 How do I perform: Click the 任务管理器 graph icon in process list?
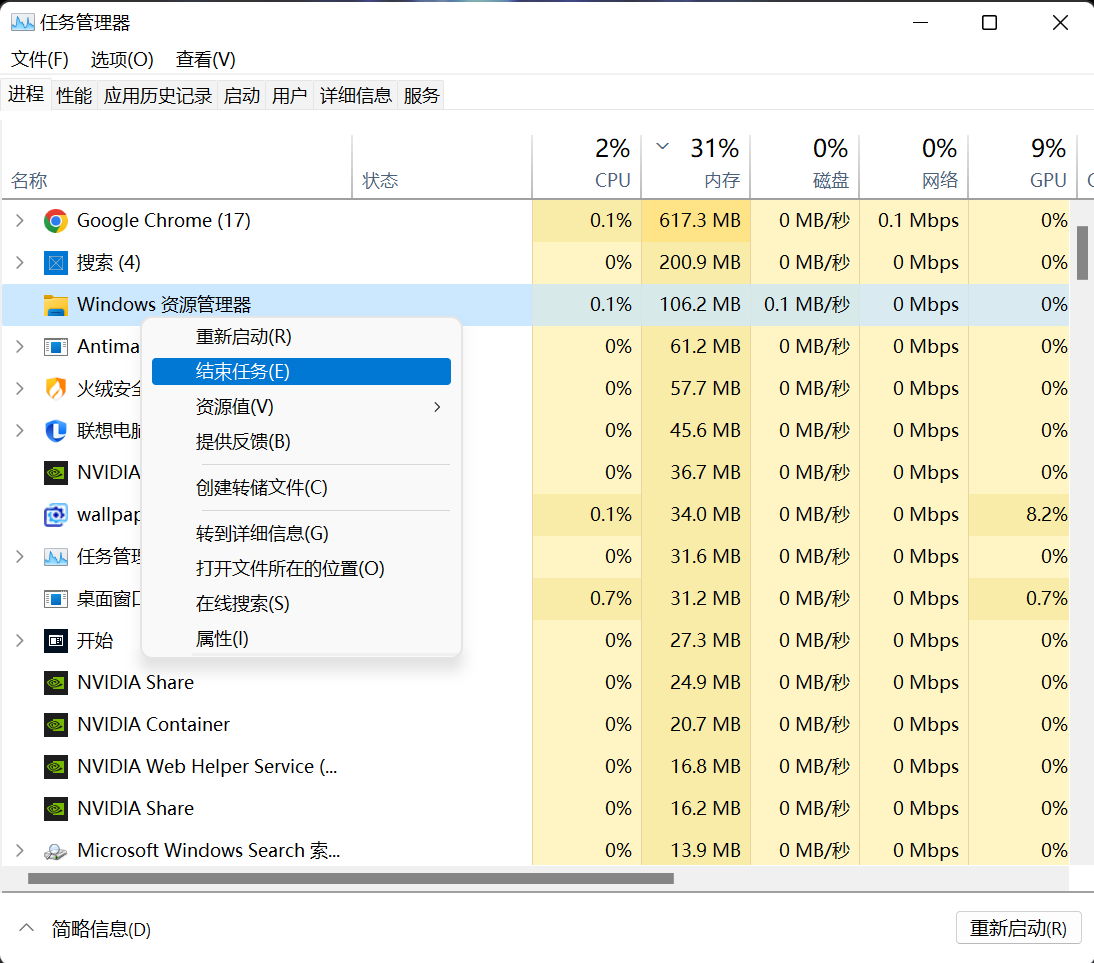coord(56,556)
